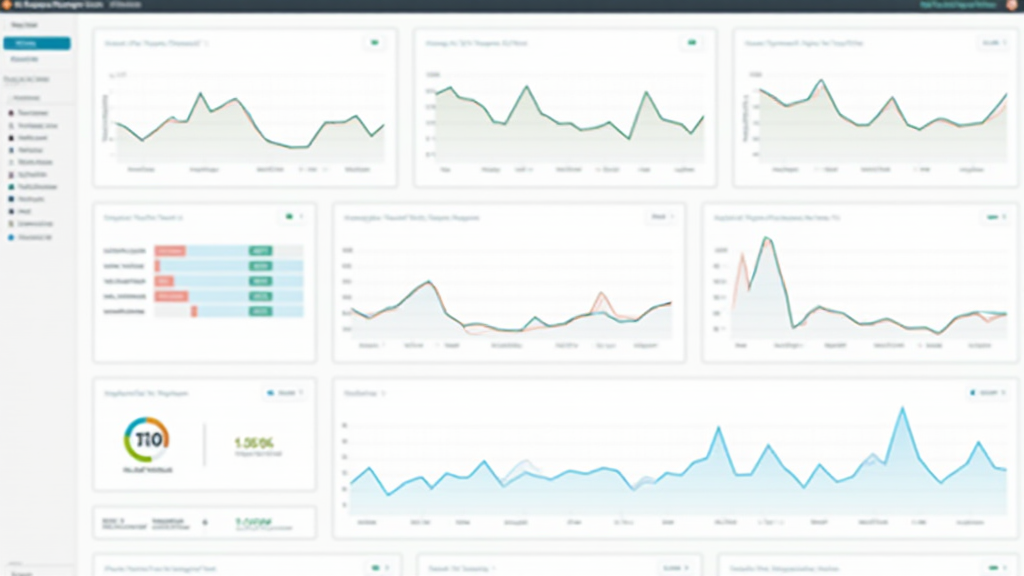Click the first row's red progress bar segment
This screenshot has width=1024, height=576.
(170, 251)
